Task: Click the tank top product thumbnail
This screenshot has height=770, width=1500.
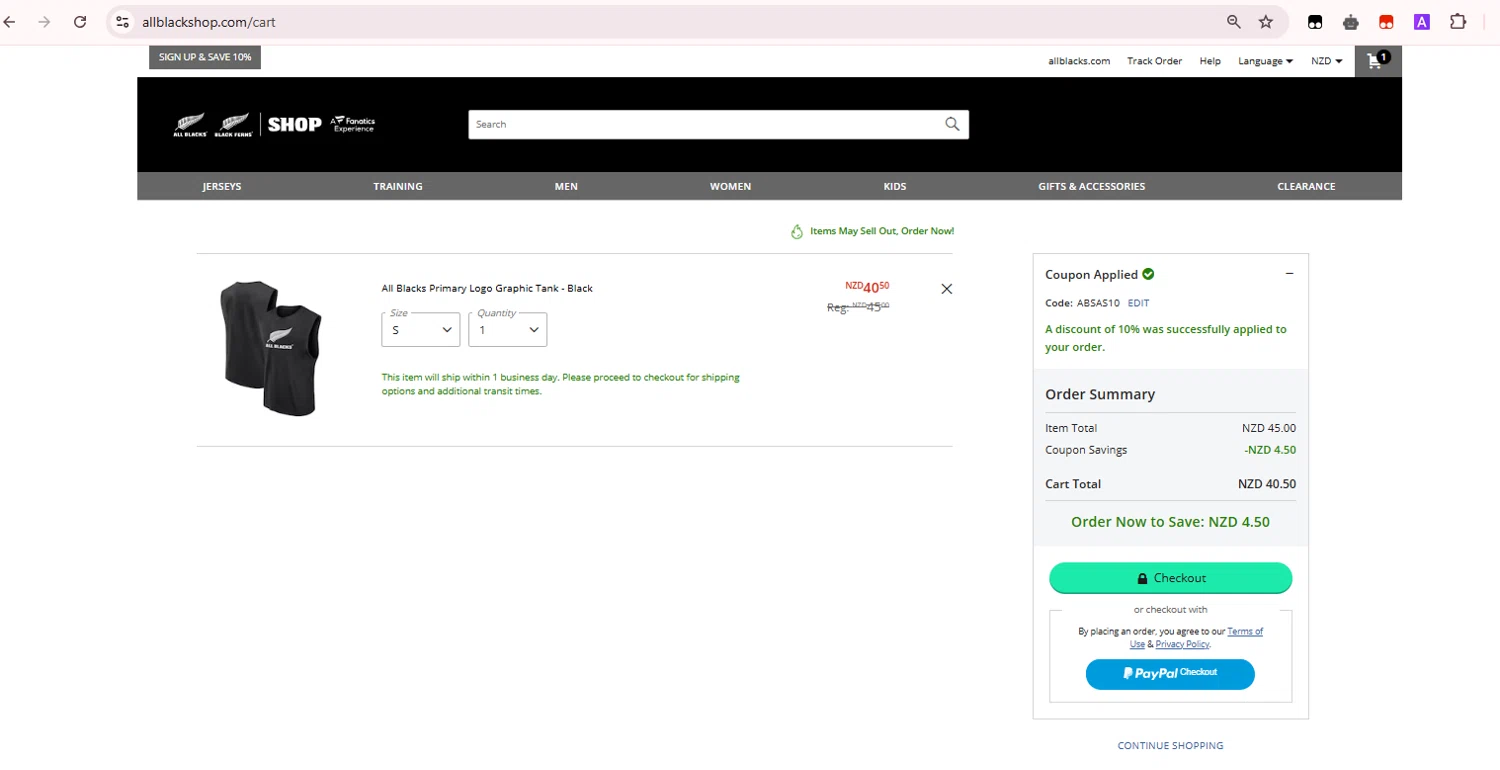Action: tap(272, 348)
